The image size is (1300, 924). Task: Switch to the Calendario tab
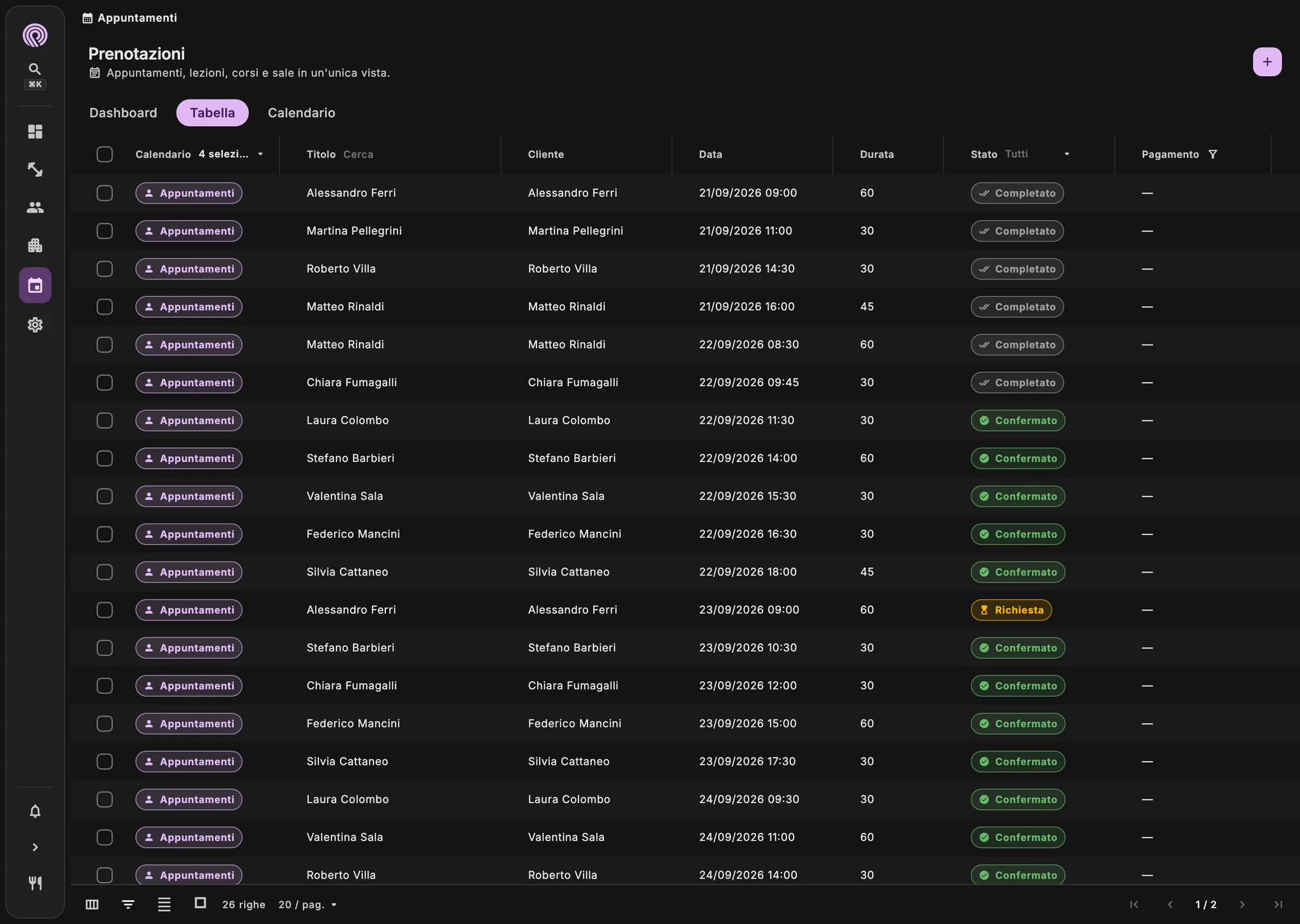pyautogui.click(x=302, y=113)
